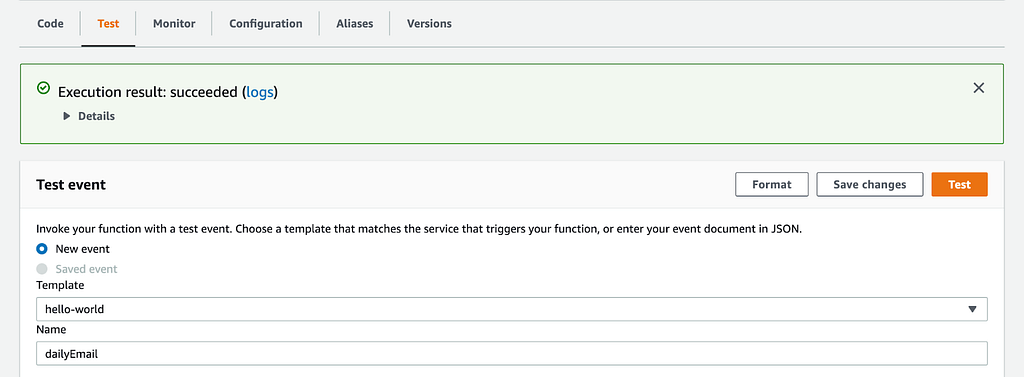Click the Name field label
Screen dimensions: 1024x377
click(x=51, y=329)
